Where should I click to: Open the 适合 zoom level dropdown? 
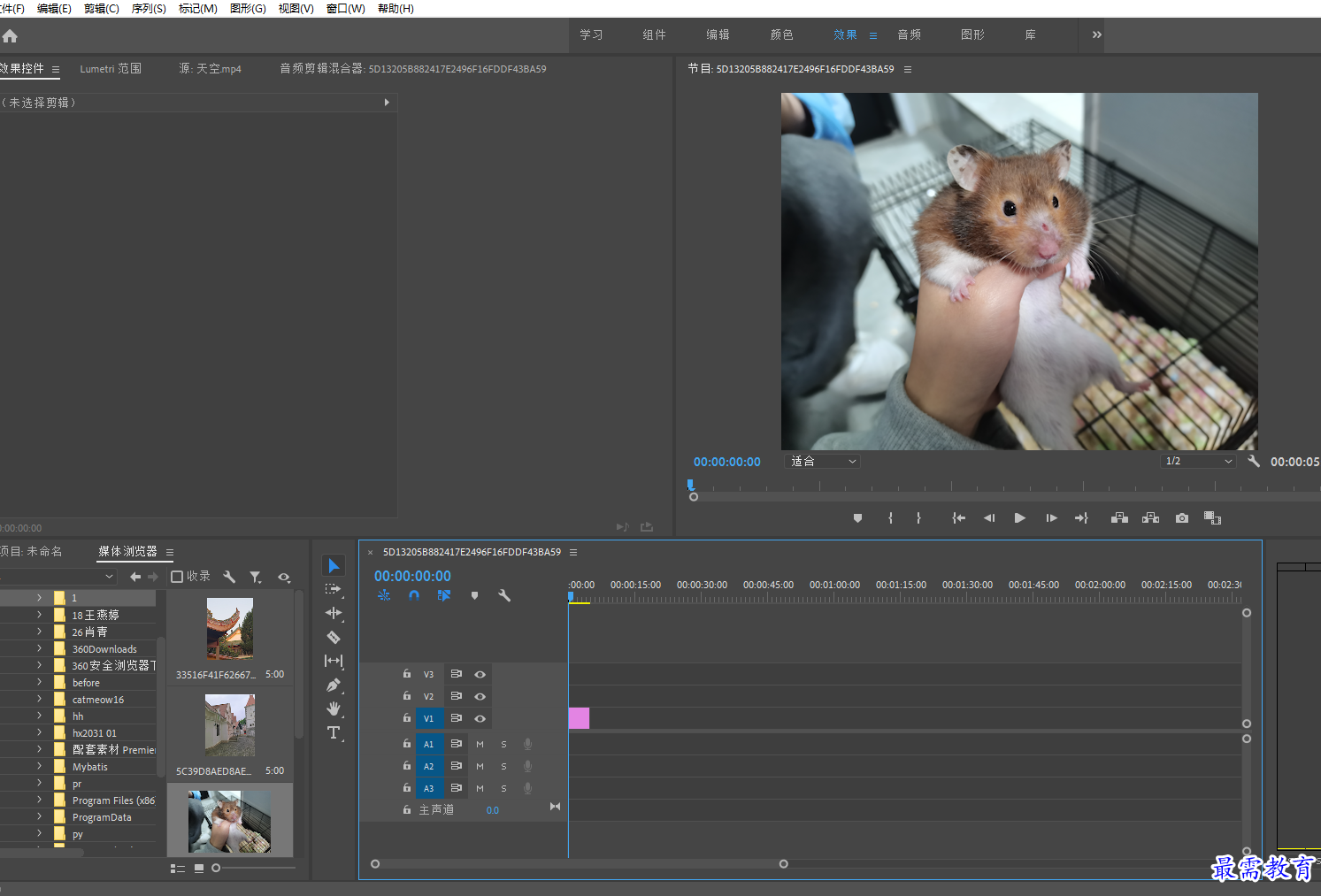click(x=822, y=461)
